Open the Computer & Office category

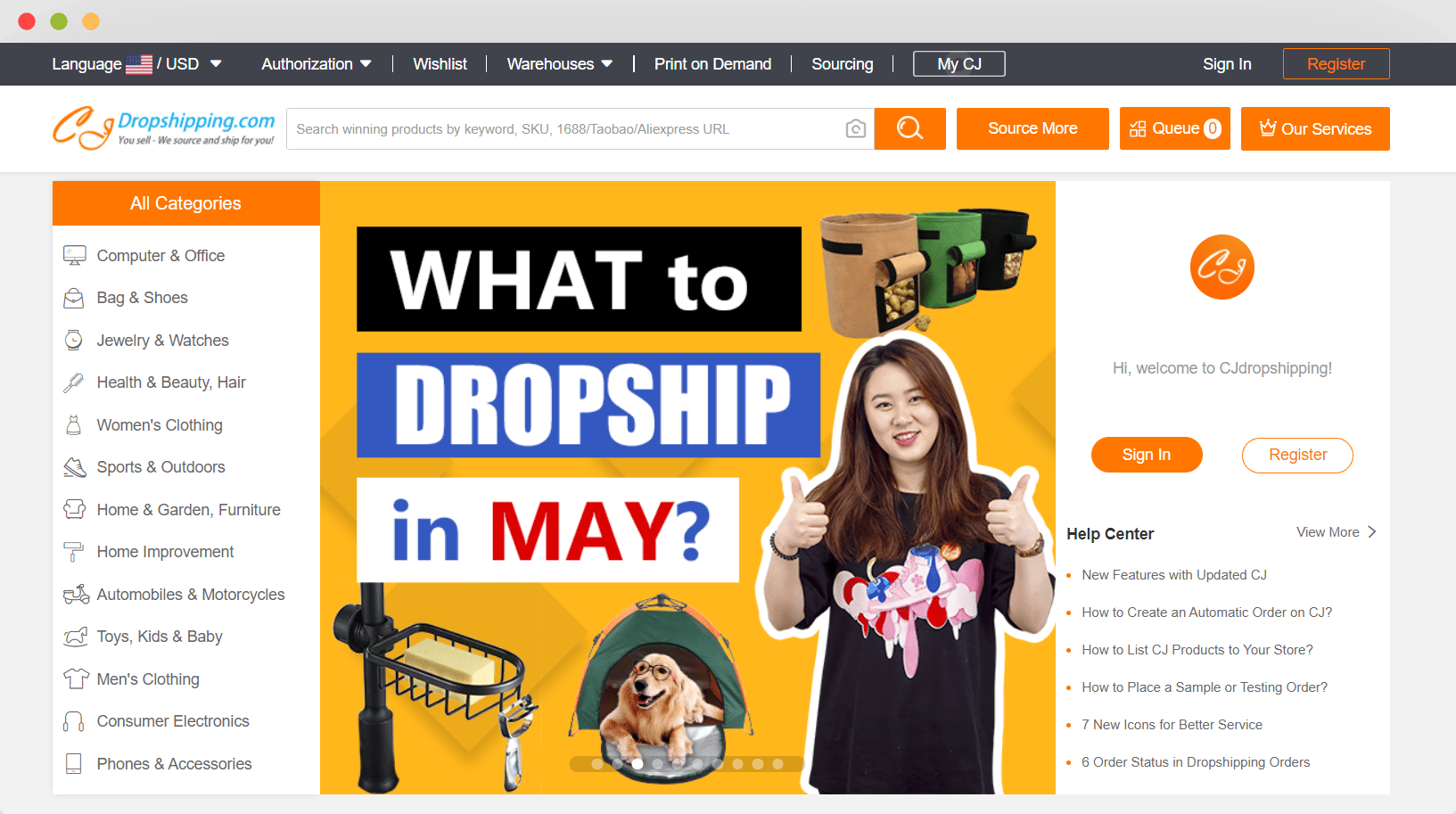click(x=160, y=256)
